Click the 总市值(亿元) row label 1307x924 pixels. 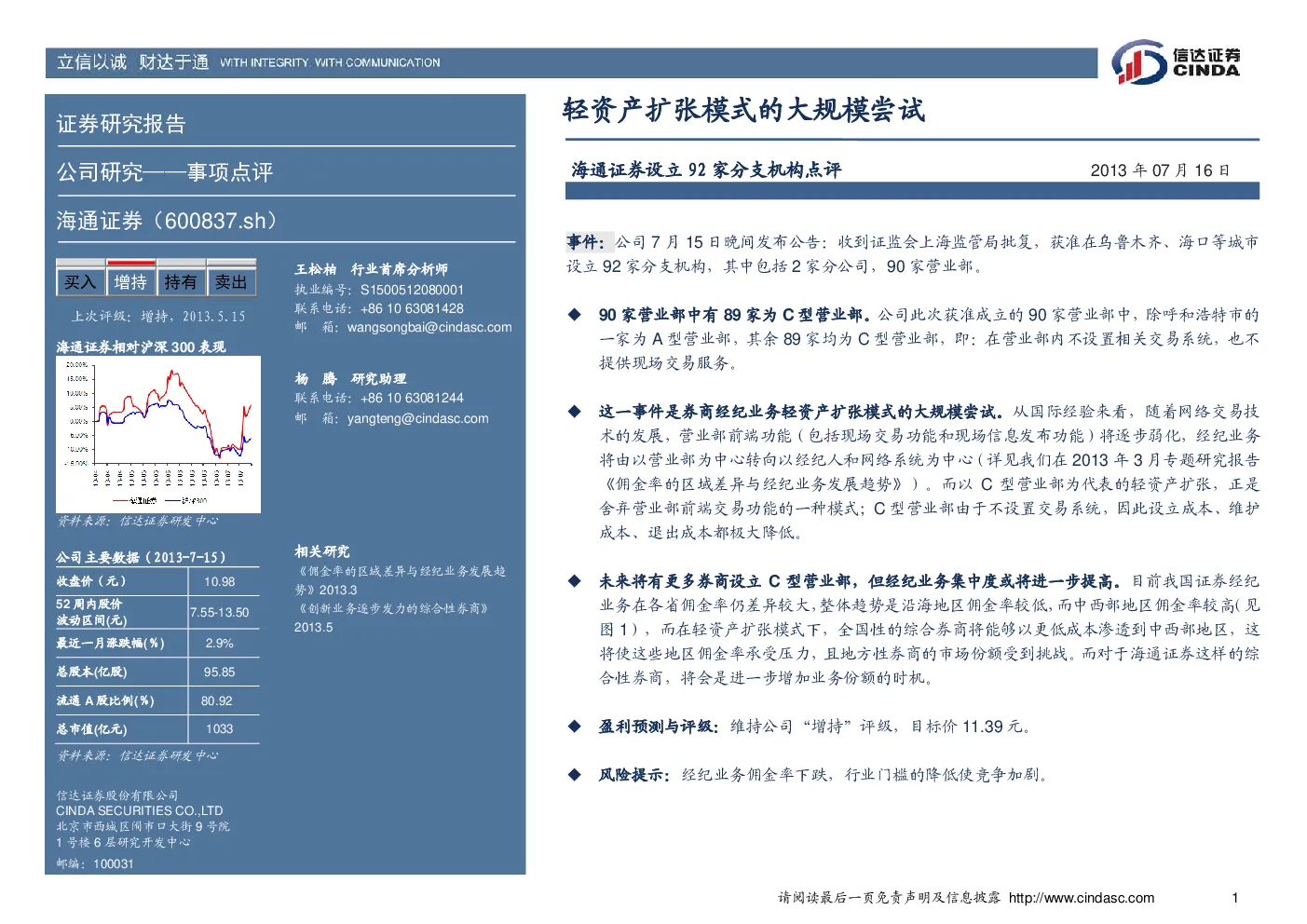(91, 729)
